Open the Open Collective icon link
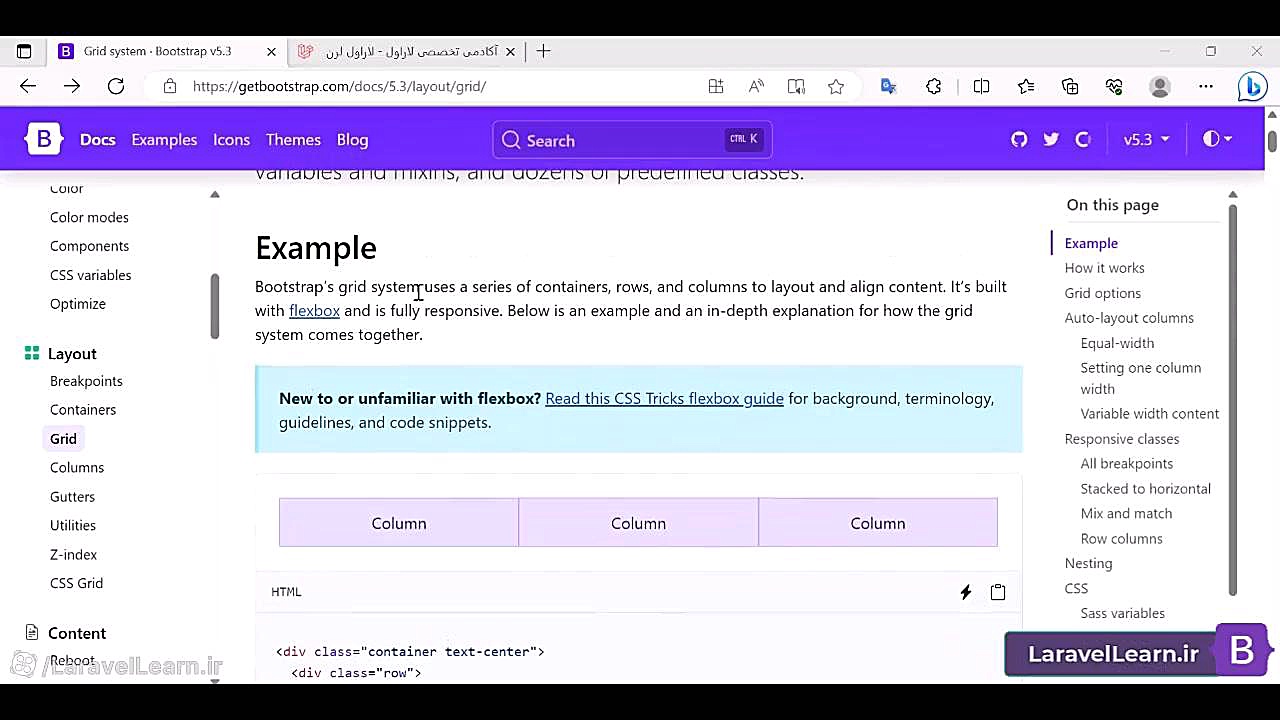This screenshot has height=720, width=1280. [1083, 140]
